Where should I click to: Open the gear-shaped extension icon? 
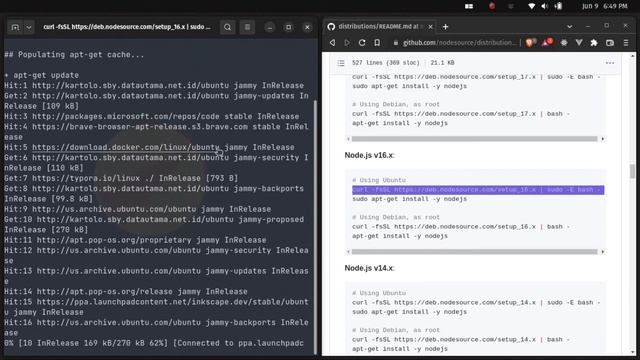(x=564, y=42)
